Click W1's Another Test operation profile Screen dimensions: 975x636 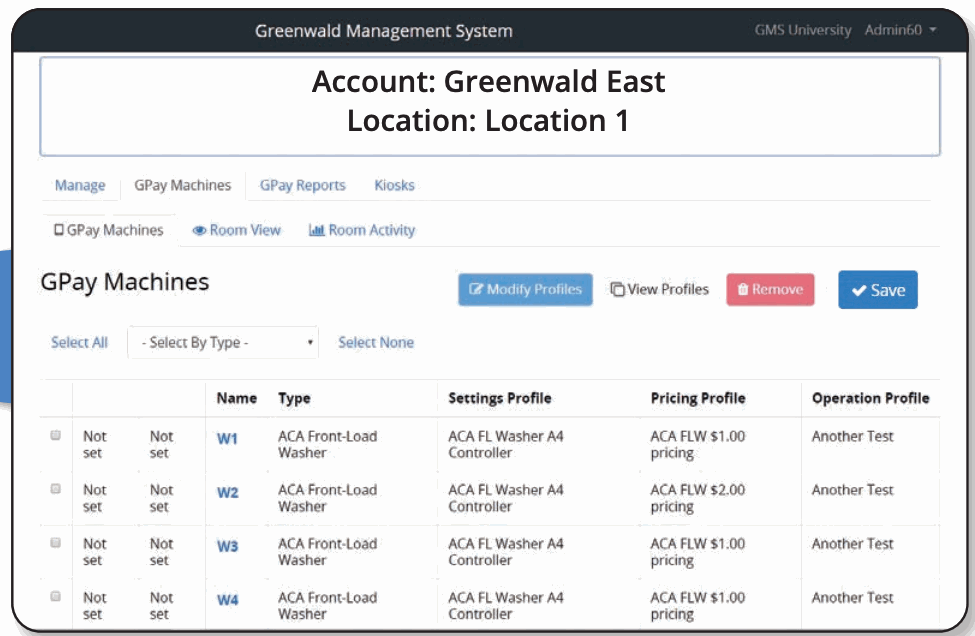tap(853, 436)
